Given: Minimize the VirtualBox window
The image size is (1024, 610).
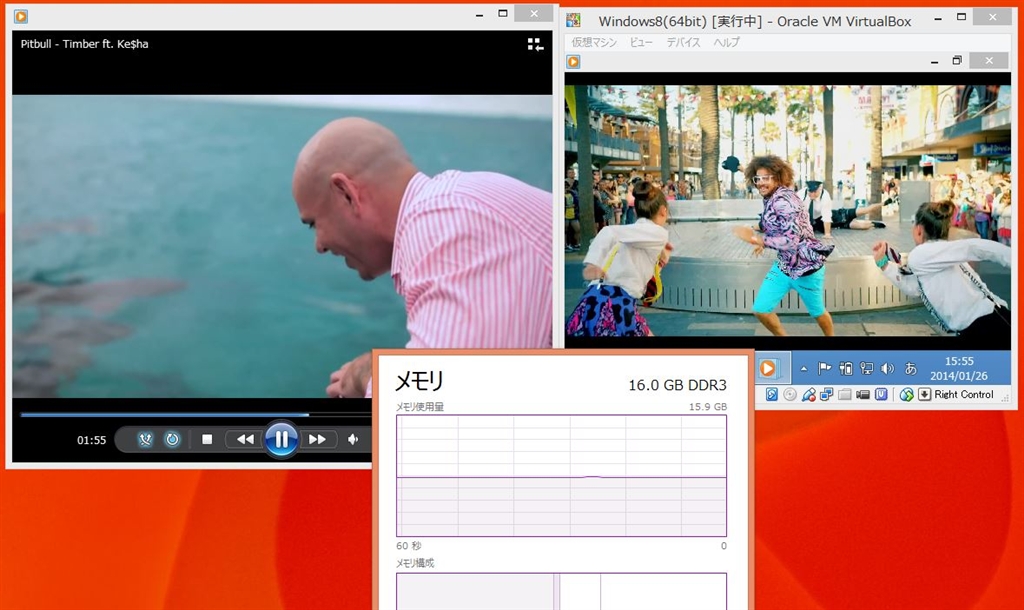Looking at the screenshot, I should [938, 18].
